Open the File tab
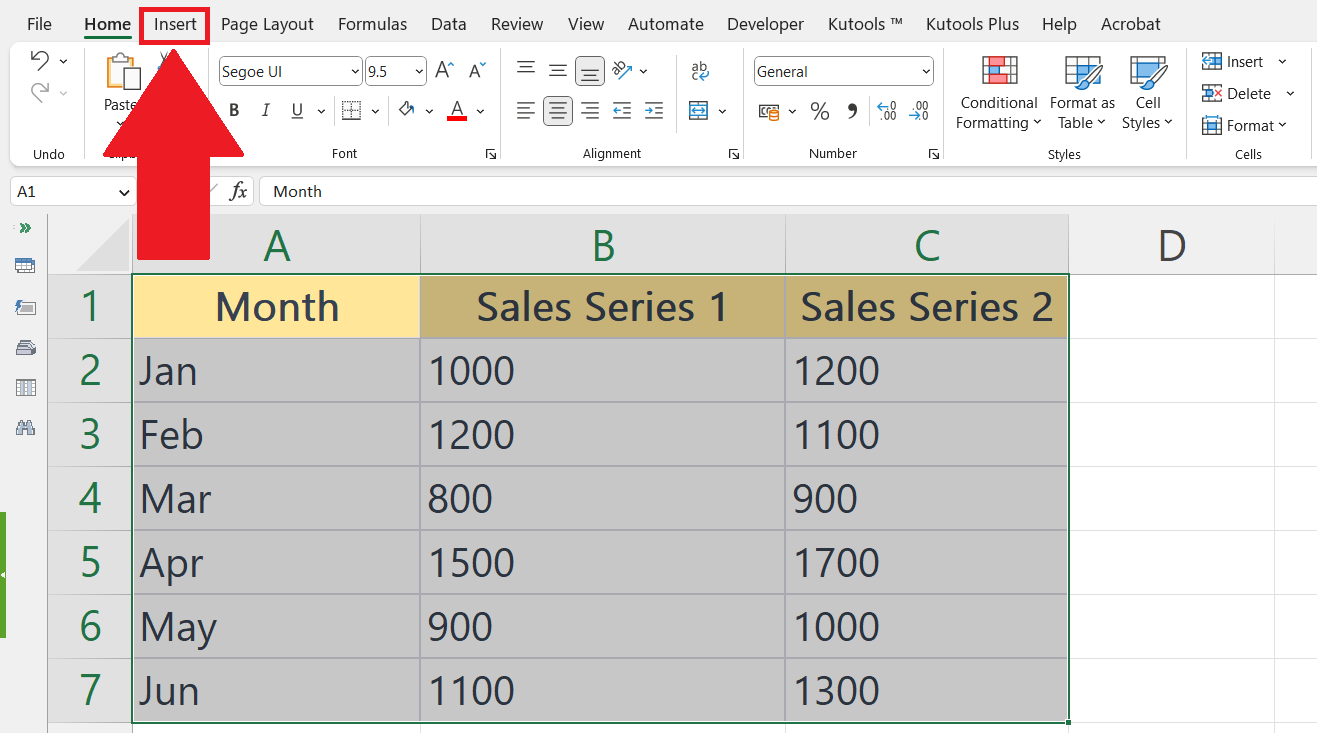 [x=39, y=24]
